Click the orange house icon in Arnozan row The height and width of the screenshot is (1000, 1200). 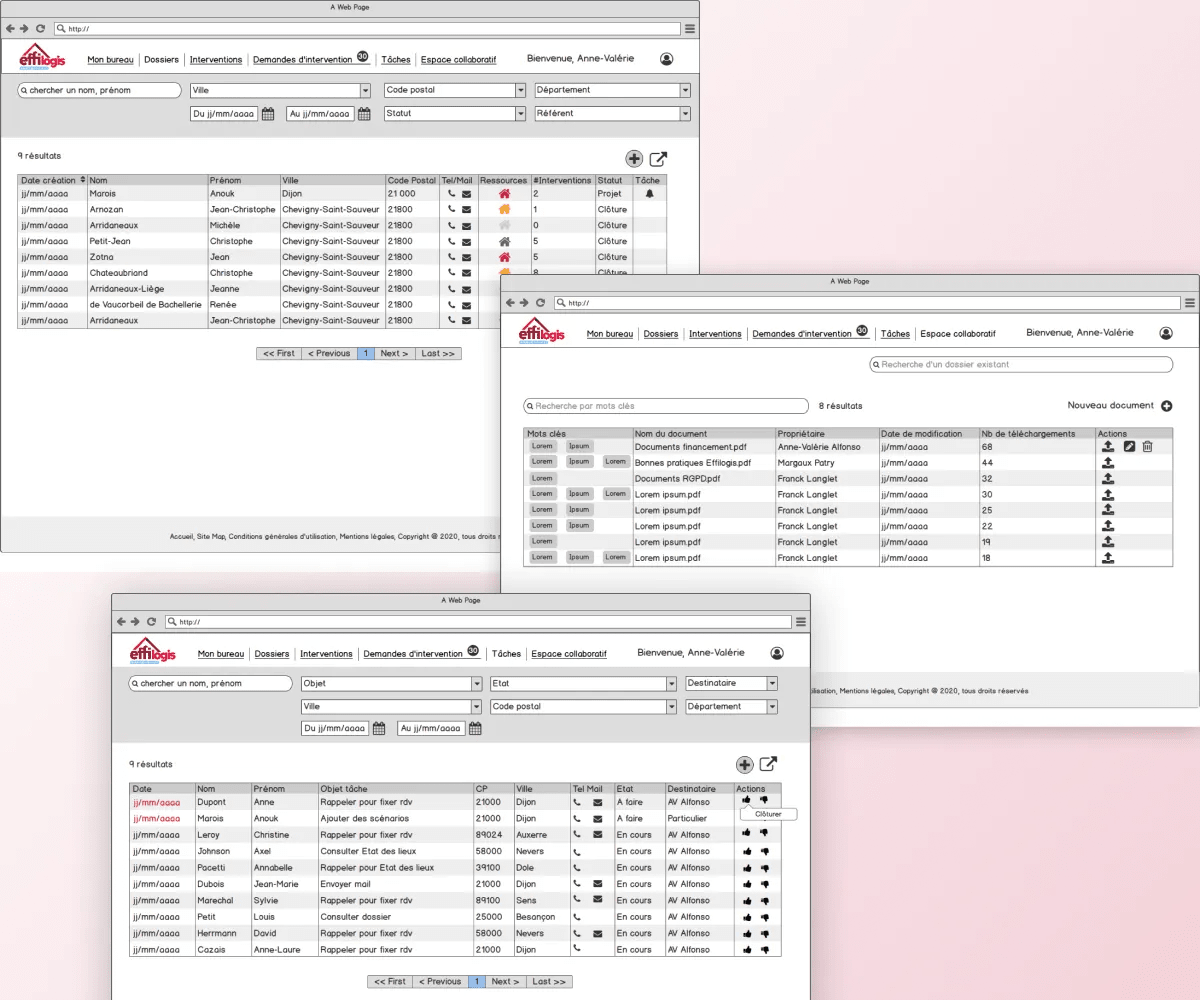click(504, 210)
